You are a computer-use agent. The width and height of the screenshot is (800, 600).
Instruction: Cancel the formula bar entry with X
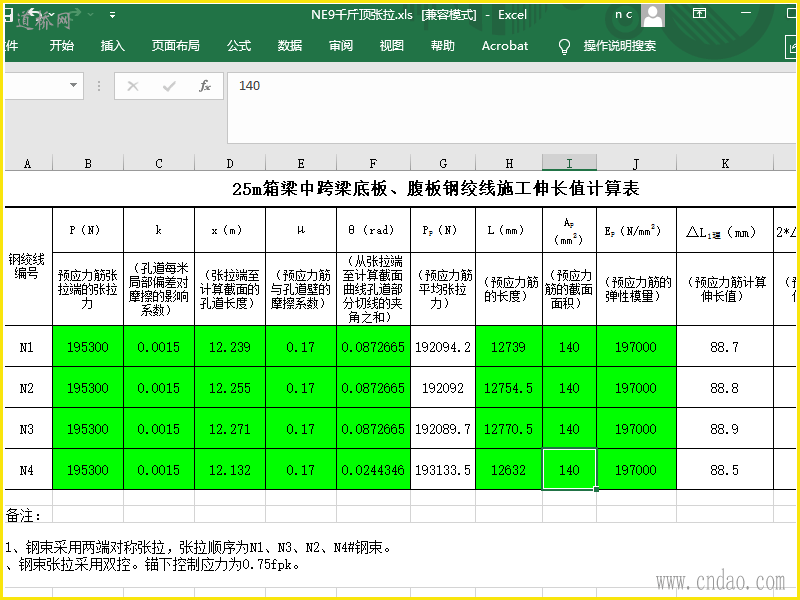[x=133, y=86]
